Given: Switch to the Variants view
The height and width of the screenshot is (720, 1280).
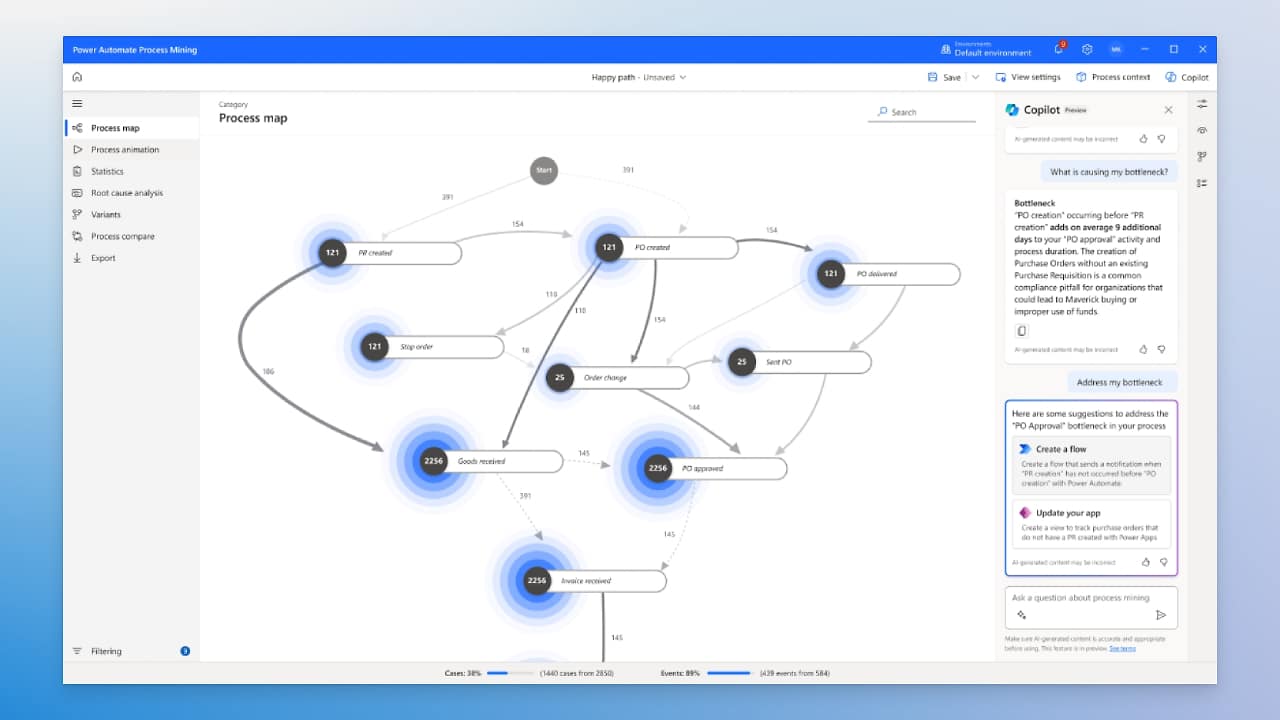Looking at the screenshot, I should 132,215.
